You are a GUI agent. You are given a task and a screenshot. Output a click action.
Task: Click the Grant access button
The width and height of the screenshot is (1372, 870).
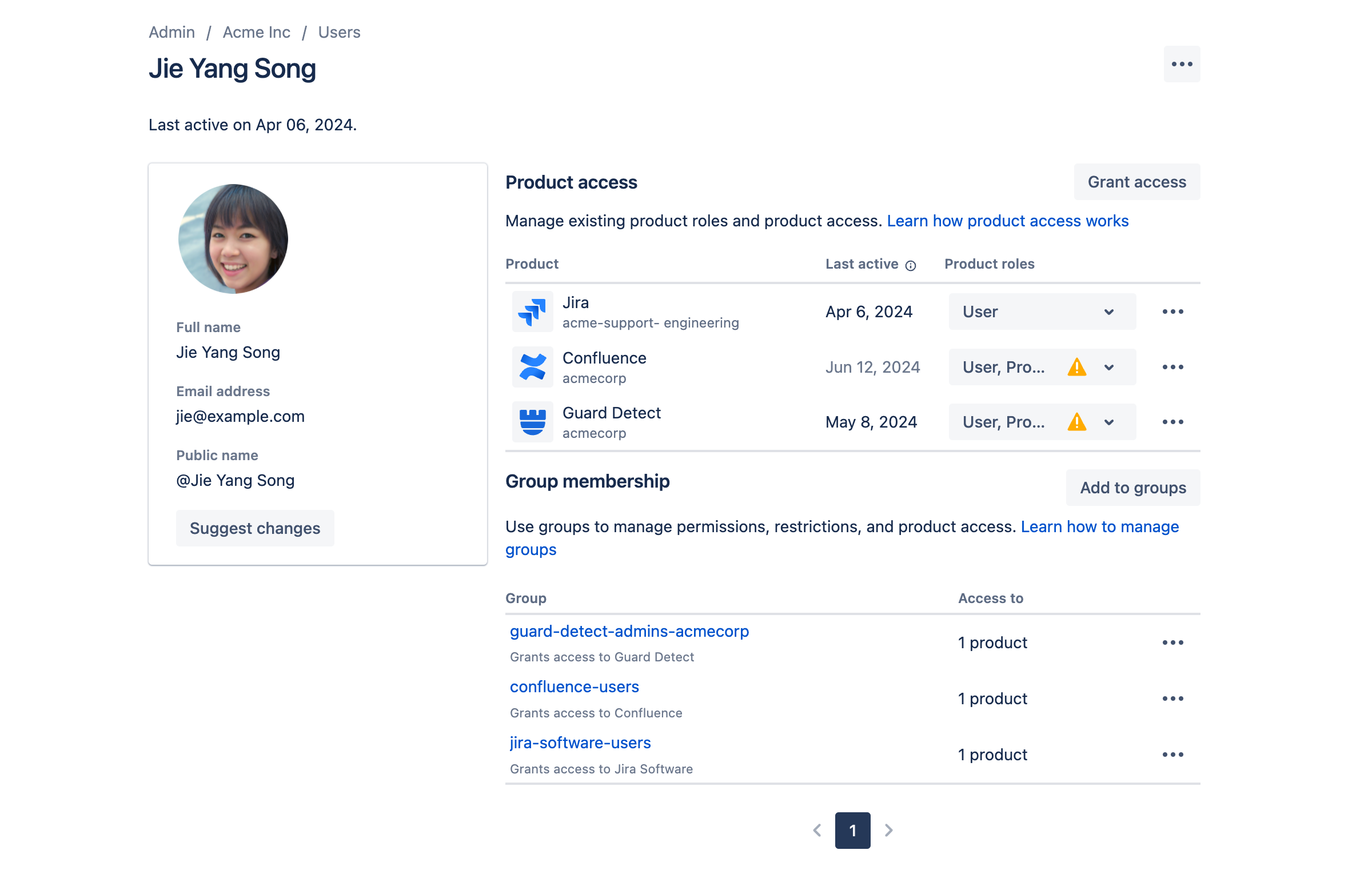coord(1137,182)
